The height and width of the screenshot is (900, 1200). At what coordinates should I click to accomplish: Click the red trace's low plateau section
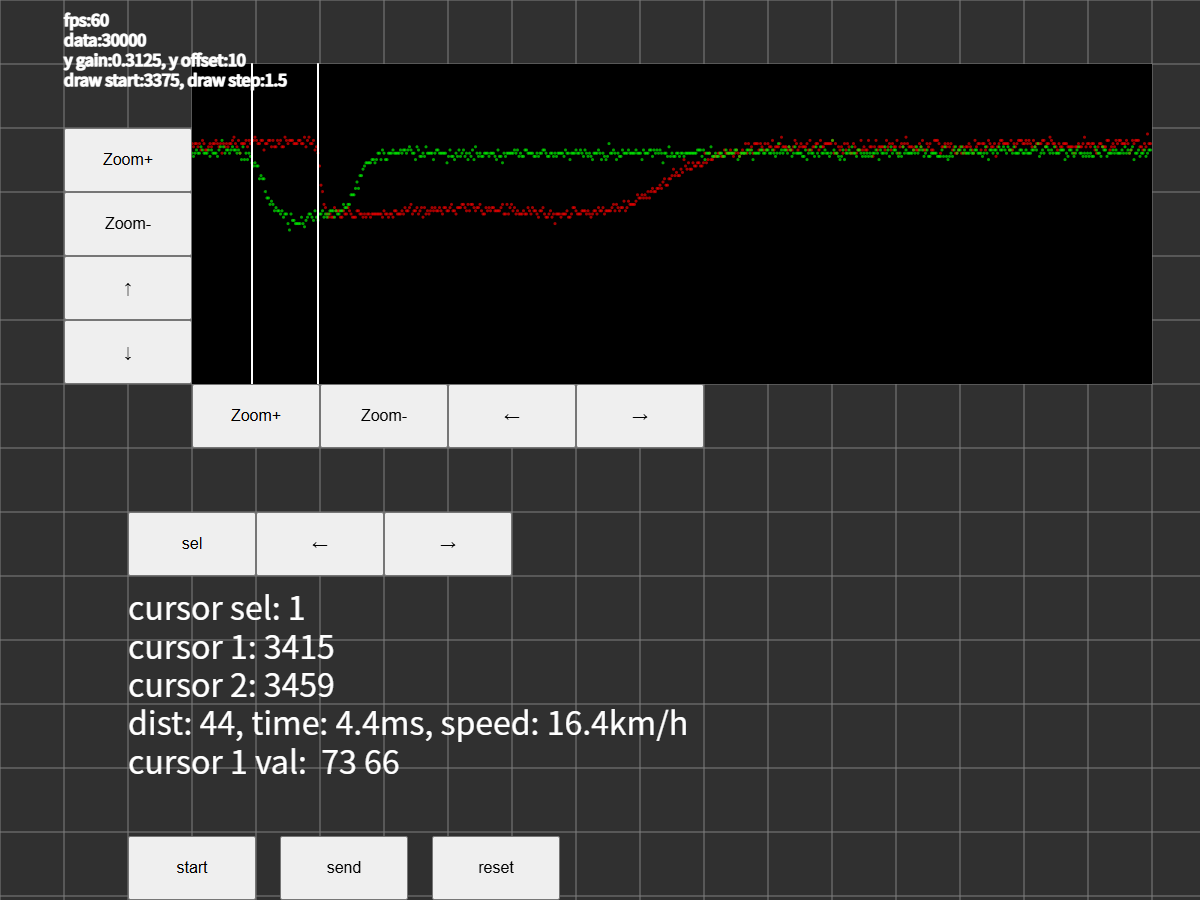point(480,210)
